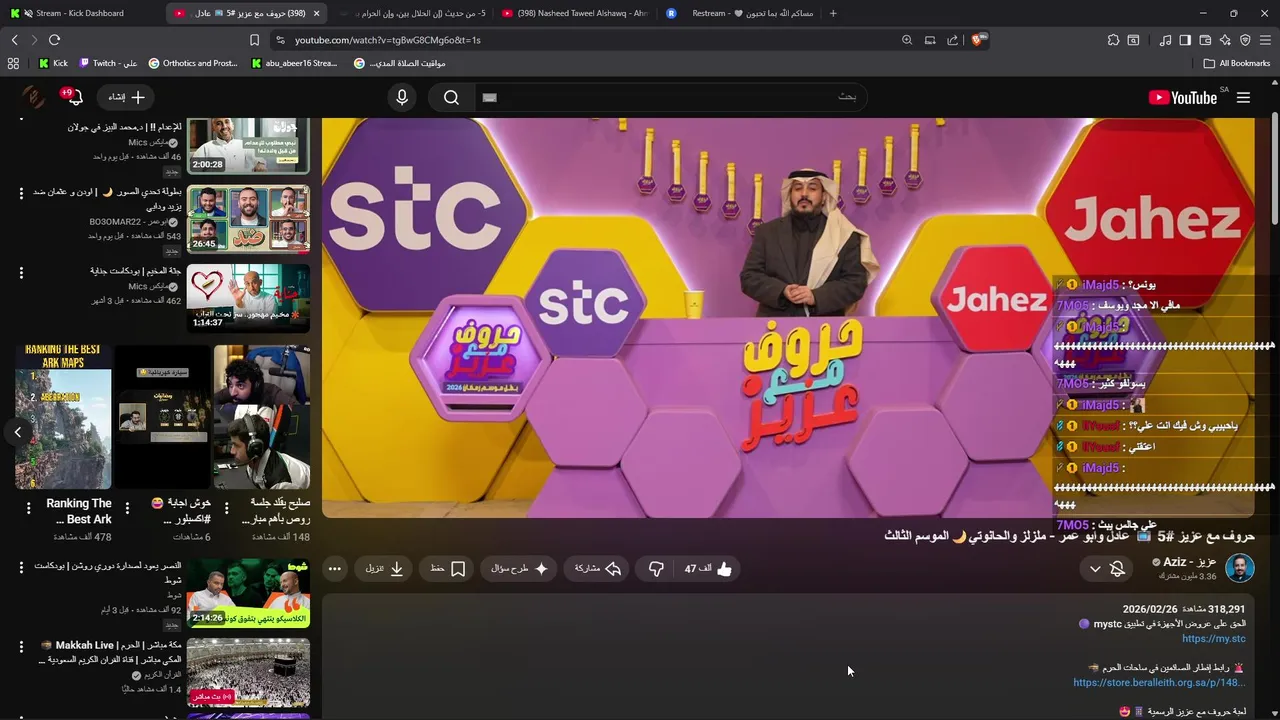Image resolution: width=1280 pixels, height=720 pixels.
Task: Download the video (تنزيل)
Action: (x=384, y=569)
